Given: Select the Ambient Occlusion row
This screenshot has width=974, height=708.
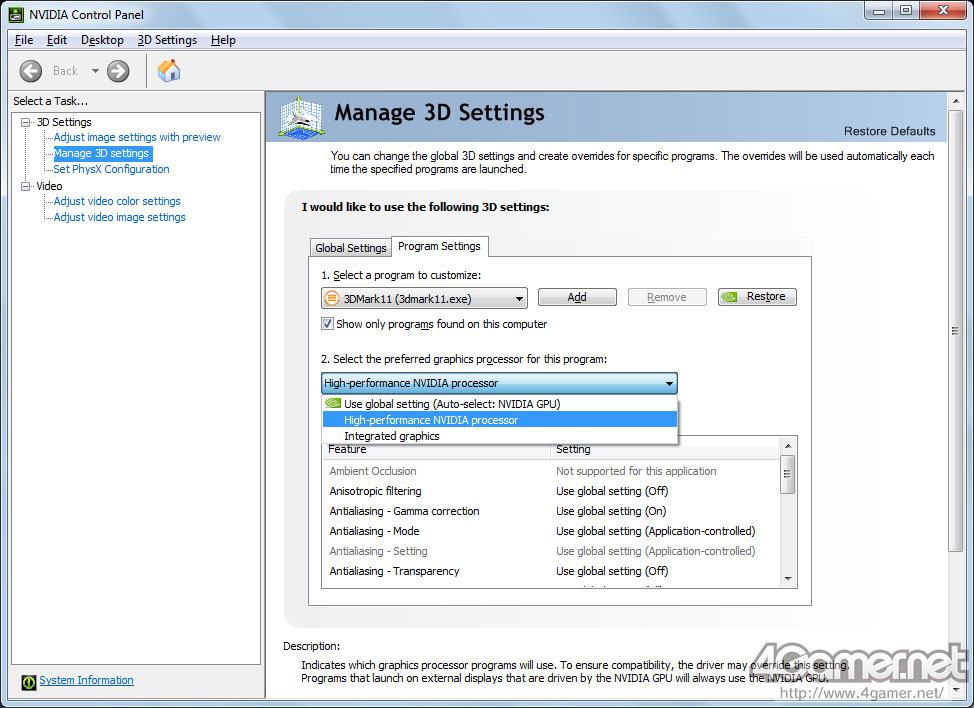Looking at the screenshot, I should (552, 471).
